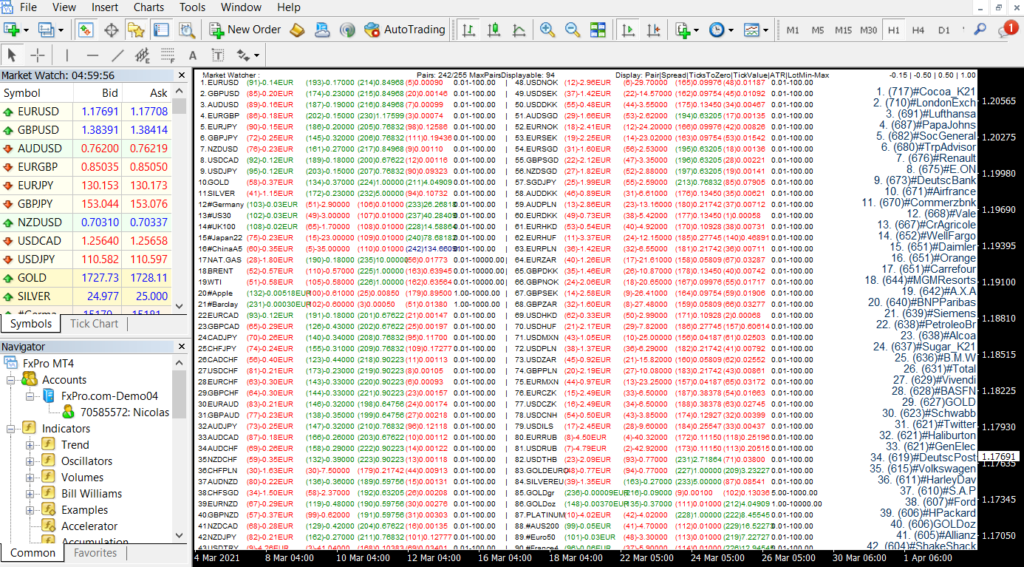Toggle the Terminal window icon

click(161, 29)
